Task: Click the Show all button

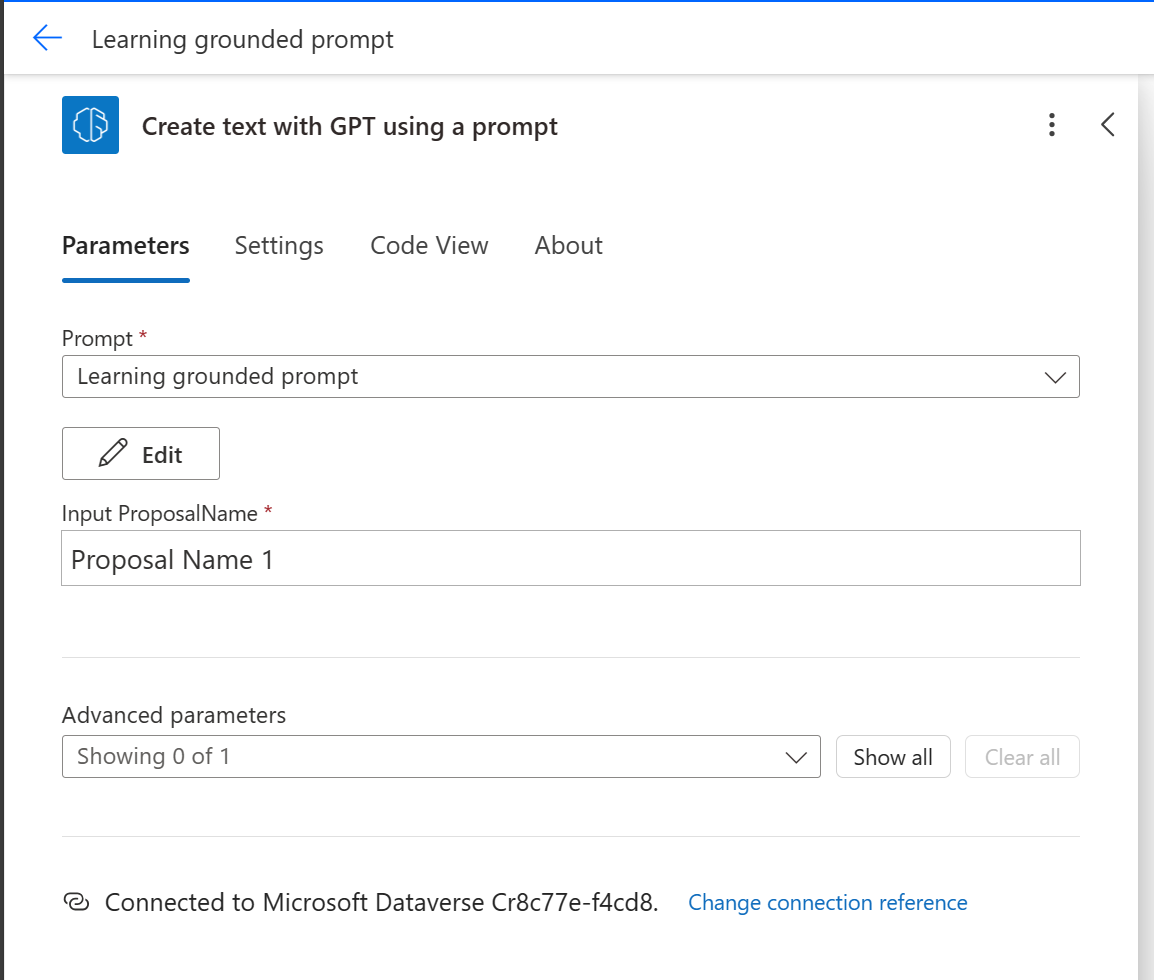Action: [x=893, y=756]
